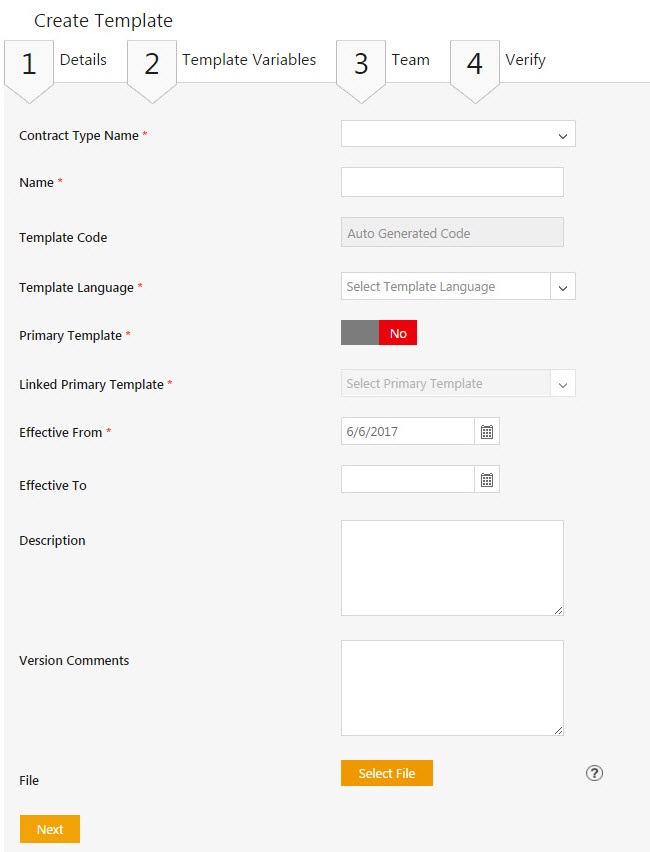
Task: Click the Version Comments text area
Action: click(x=452, y=688)
